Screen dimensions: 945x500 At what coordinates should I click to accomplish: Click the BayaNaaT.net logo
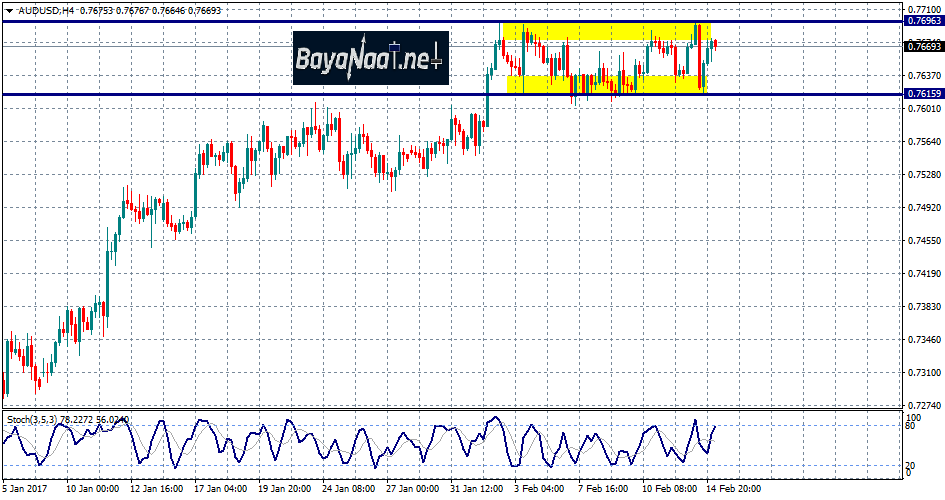click(370, 57)
